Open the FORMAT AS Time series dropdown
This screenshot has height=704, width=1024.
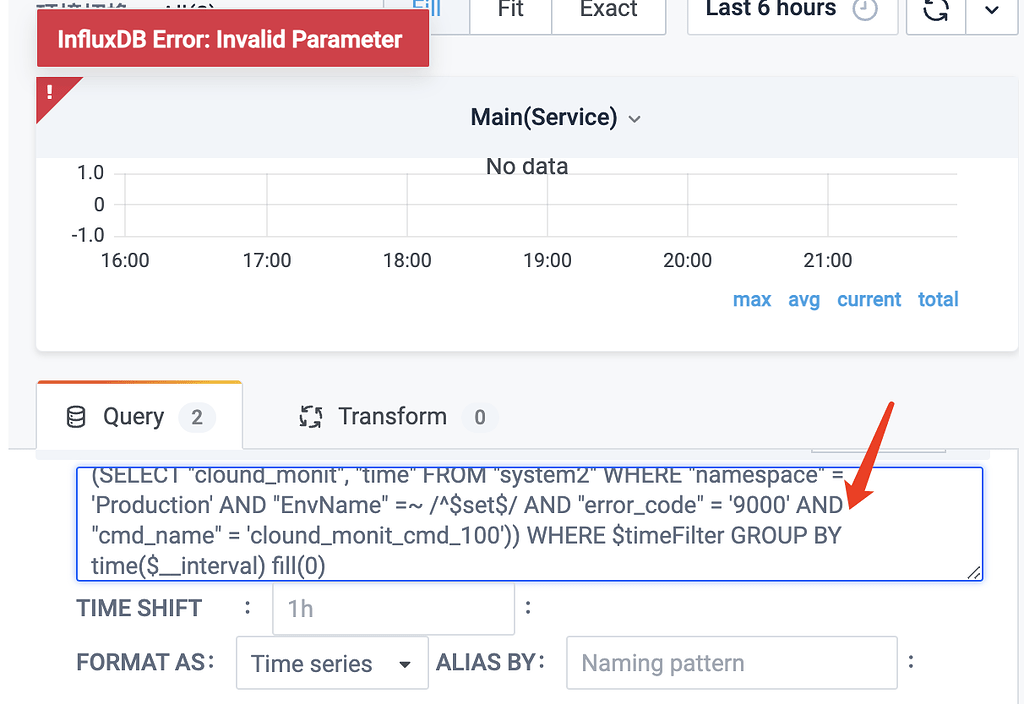click(331, 662)
